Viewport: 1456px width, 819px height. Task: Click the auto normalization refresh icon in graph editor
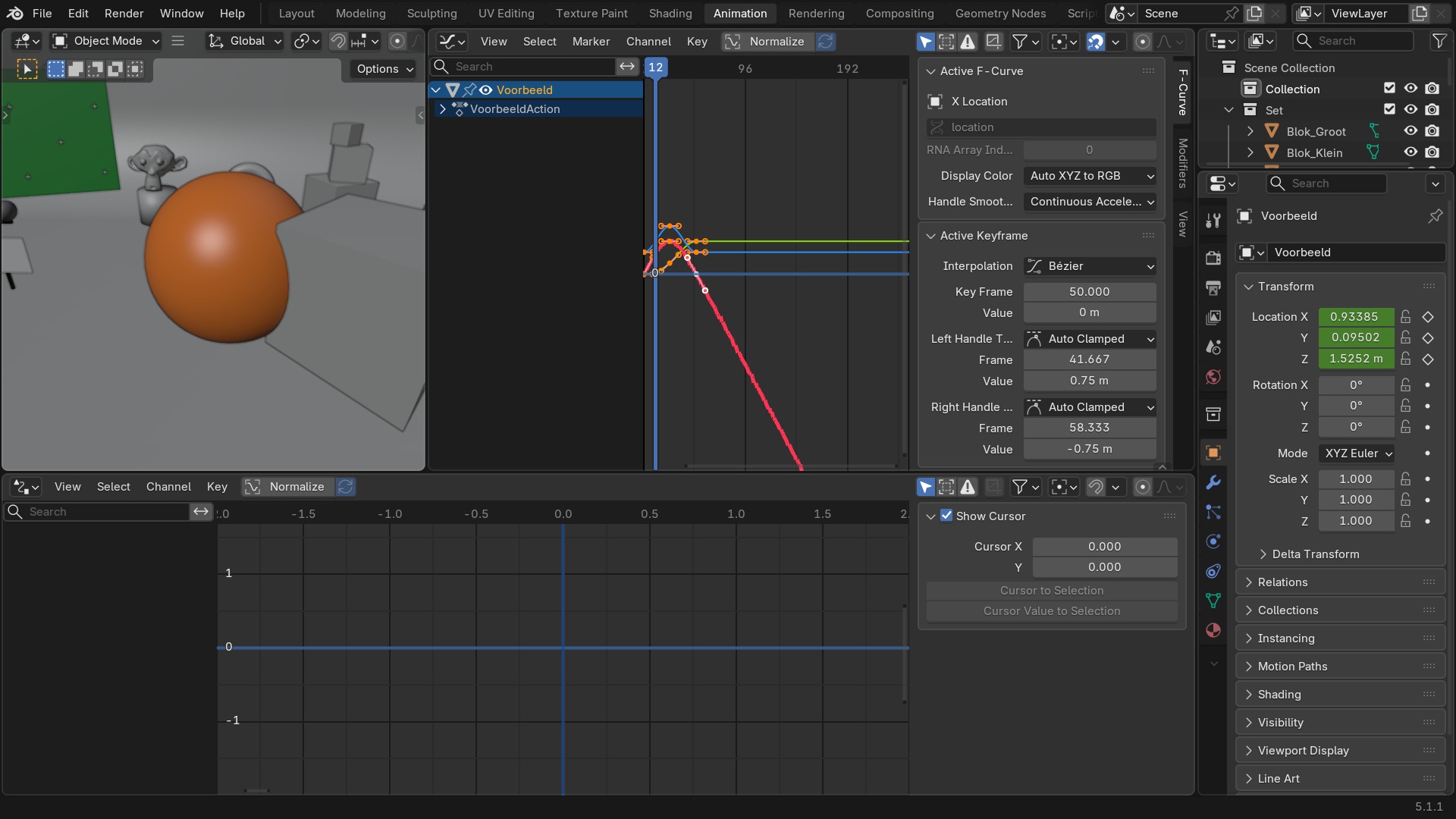click(x=825, y=42)
